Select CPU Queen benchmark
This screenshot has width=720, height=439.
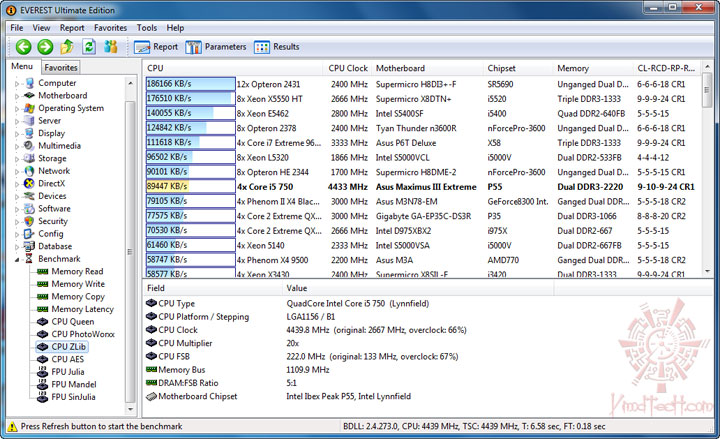[x=73, y=321]
